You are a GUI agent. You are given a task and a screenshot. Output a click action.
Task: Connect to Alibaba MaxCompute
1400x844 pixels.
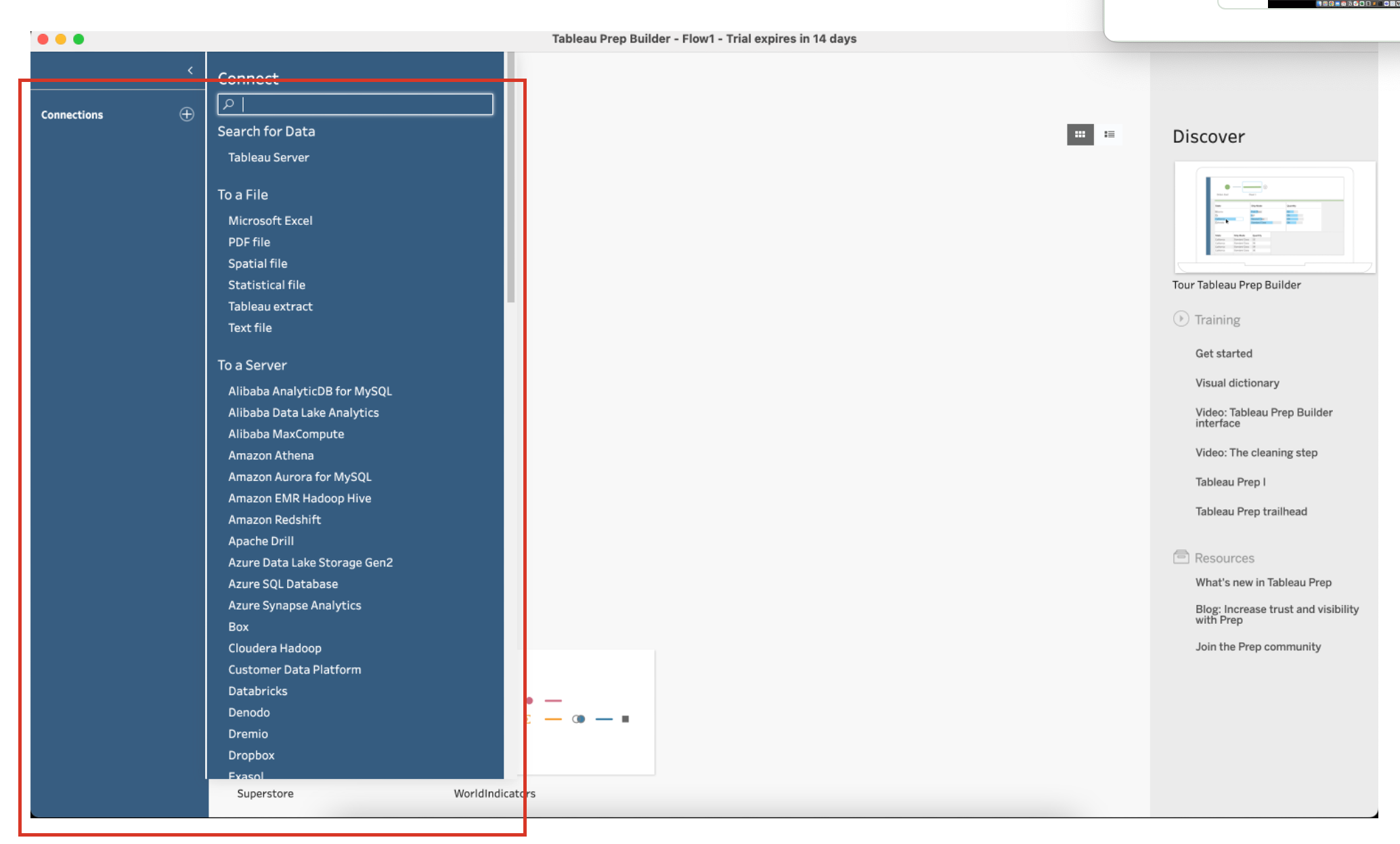286,434
